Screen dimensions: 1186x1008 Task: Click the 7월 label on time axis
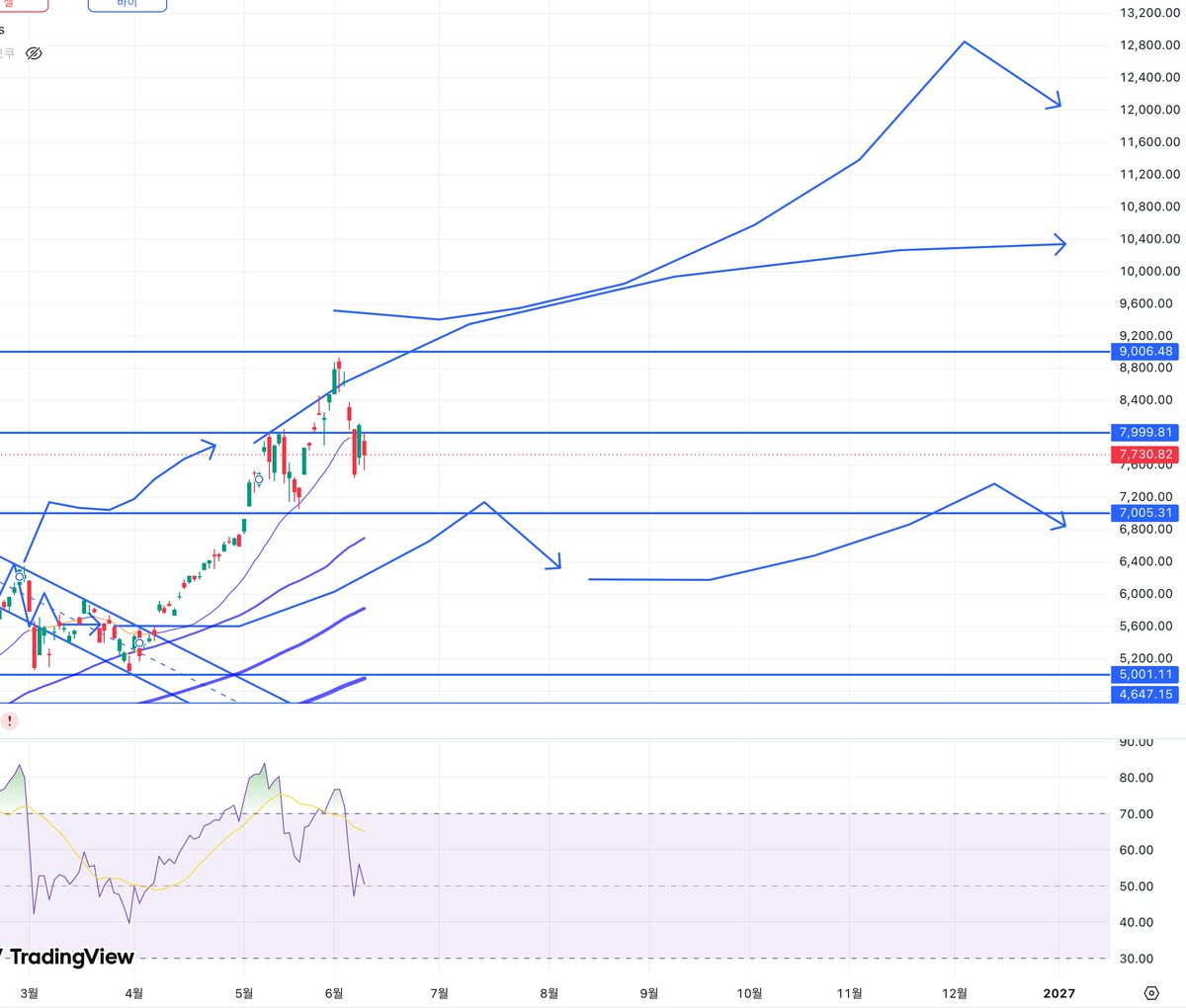pos(441,992)
